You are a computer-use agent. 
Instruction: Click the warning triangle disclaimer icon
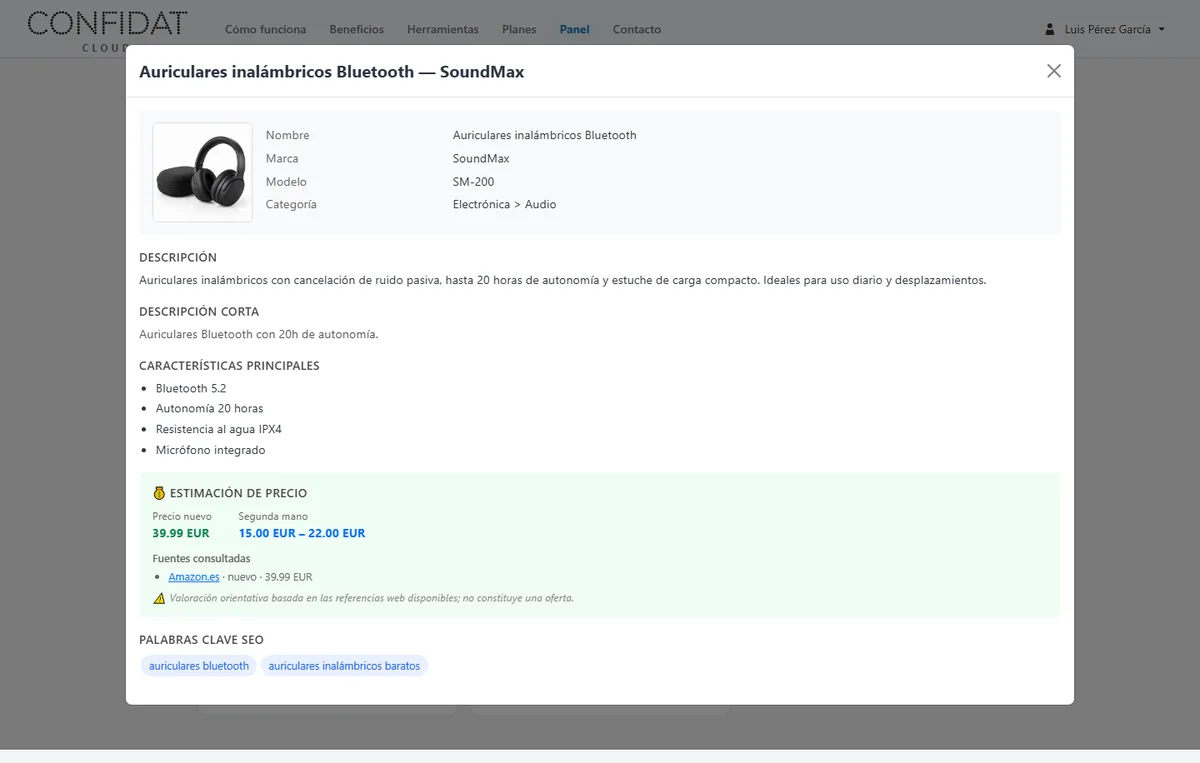[x=159, y=598]
